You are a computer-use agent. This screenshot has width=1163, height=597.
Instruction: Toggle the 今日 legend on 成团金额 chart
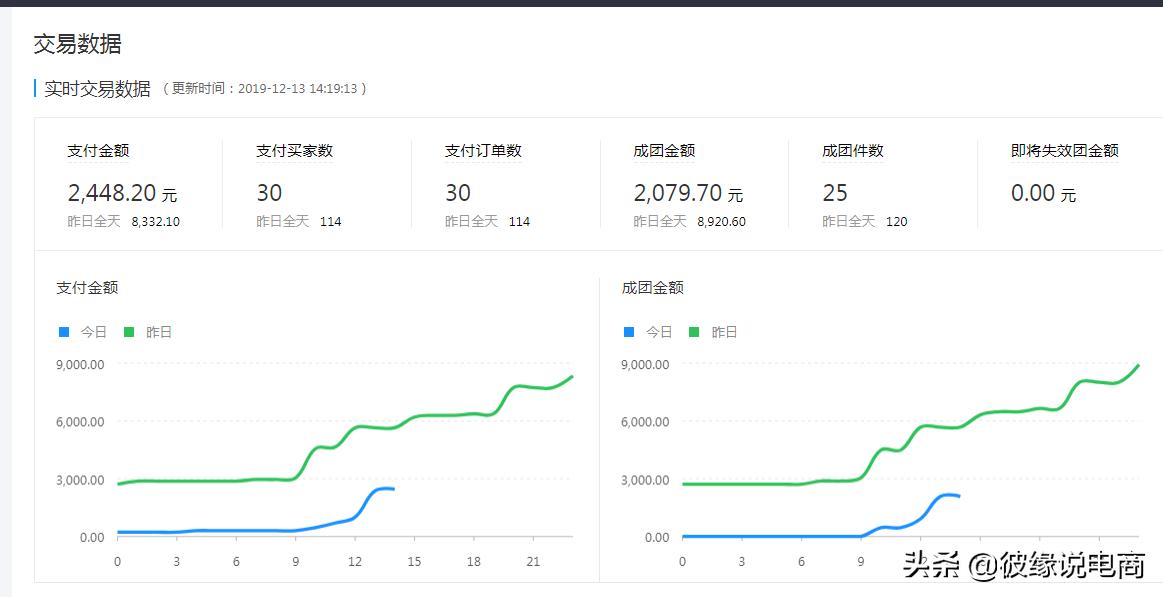[x=646, y=331]
